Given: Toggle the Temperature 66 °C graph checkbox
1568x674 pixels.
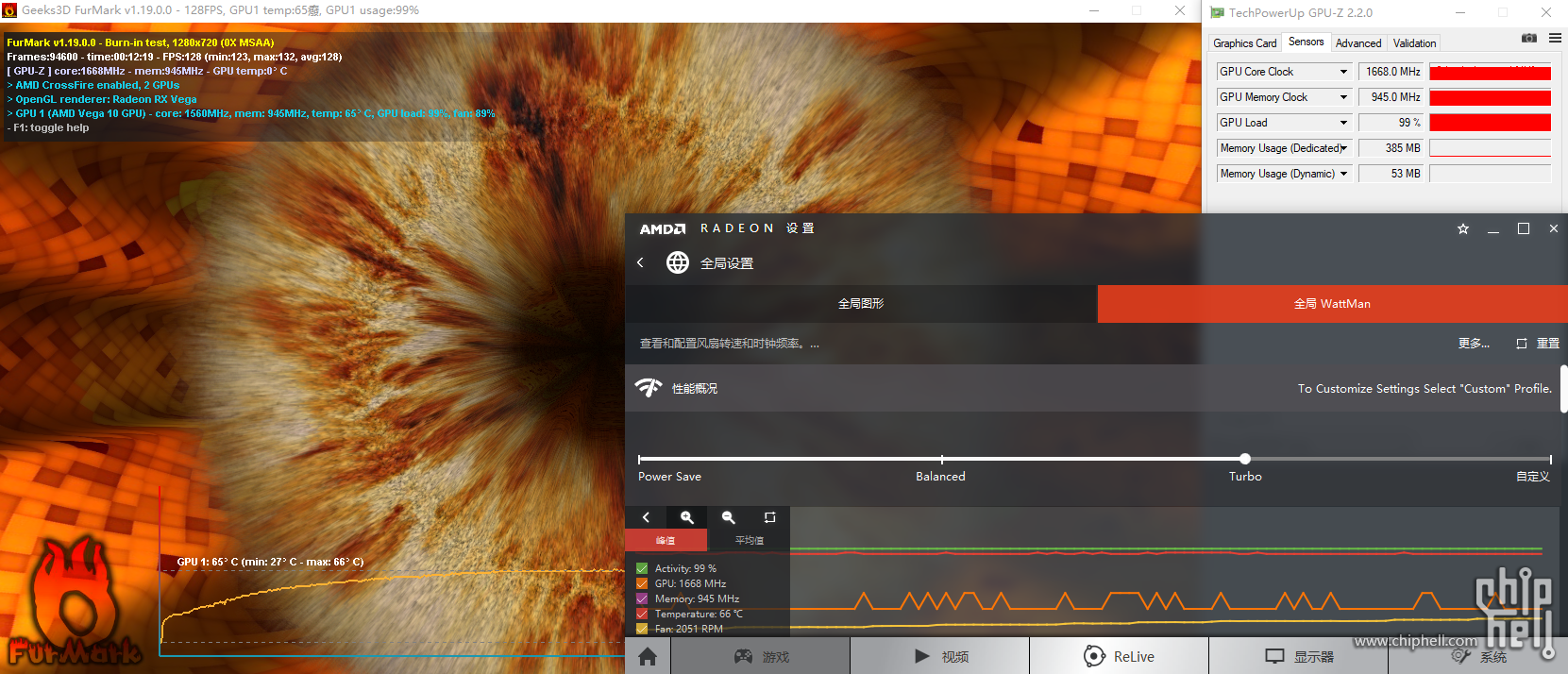Looking at the screenshot, I should tap(642, 614).
